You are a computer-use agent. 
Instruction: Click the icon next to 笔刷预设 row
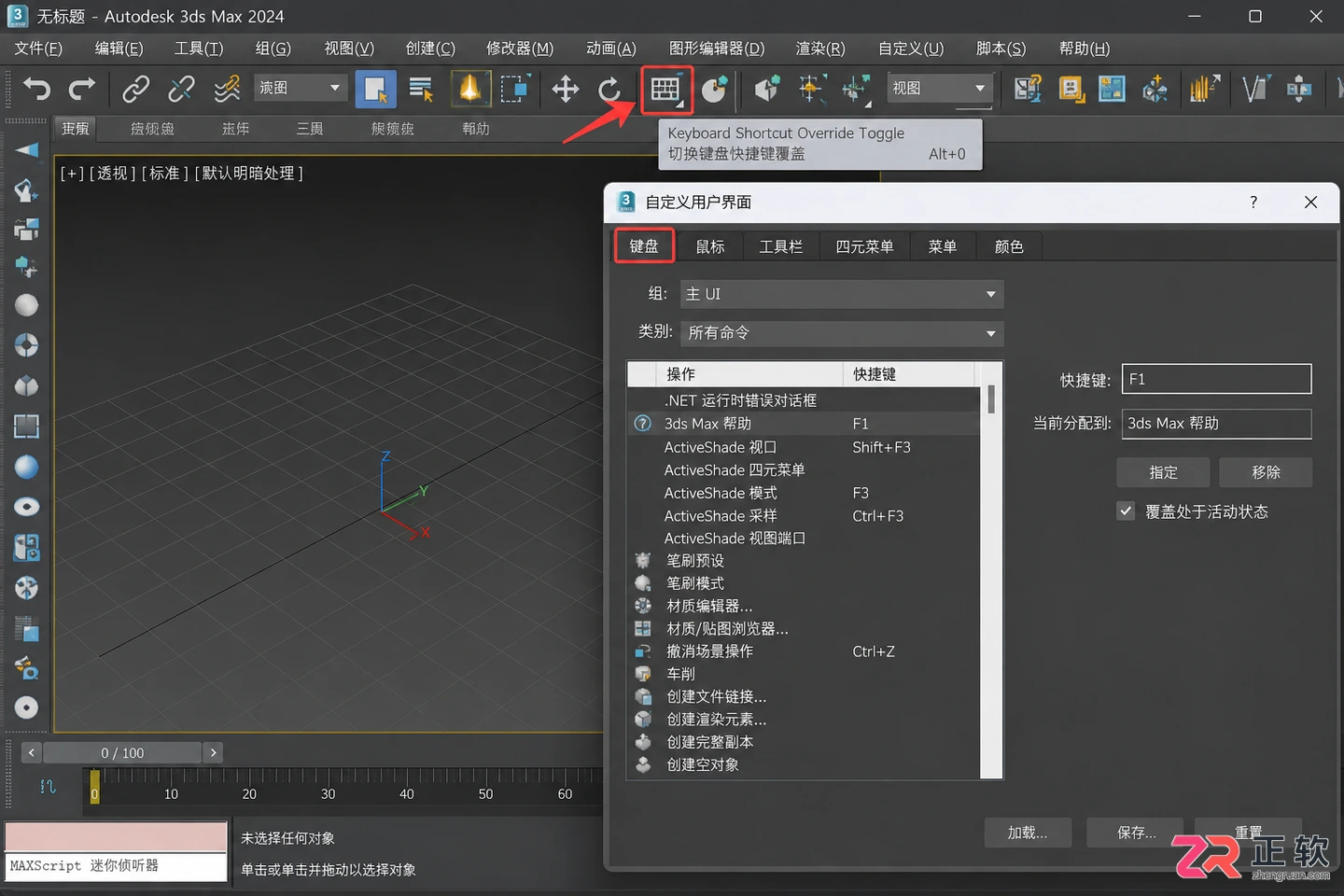pyautogui.click(x=643, y=560)
